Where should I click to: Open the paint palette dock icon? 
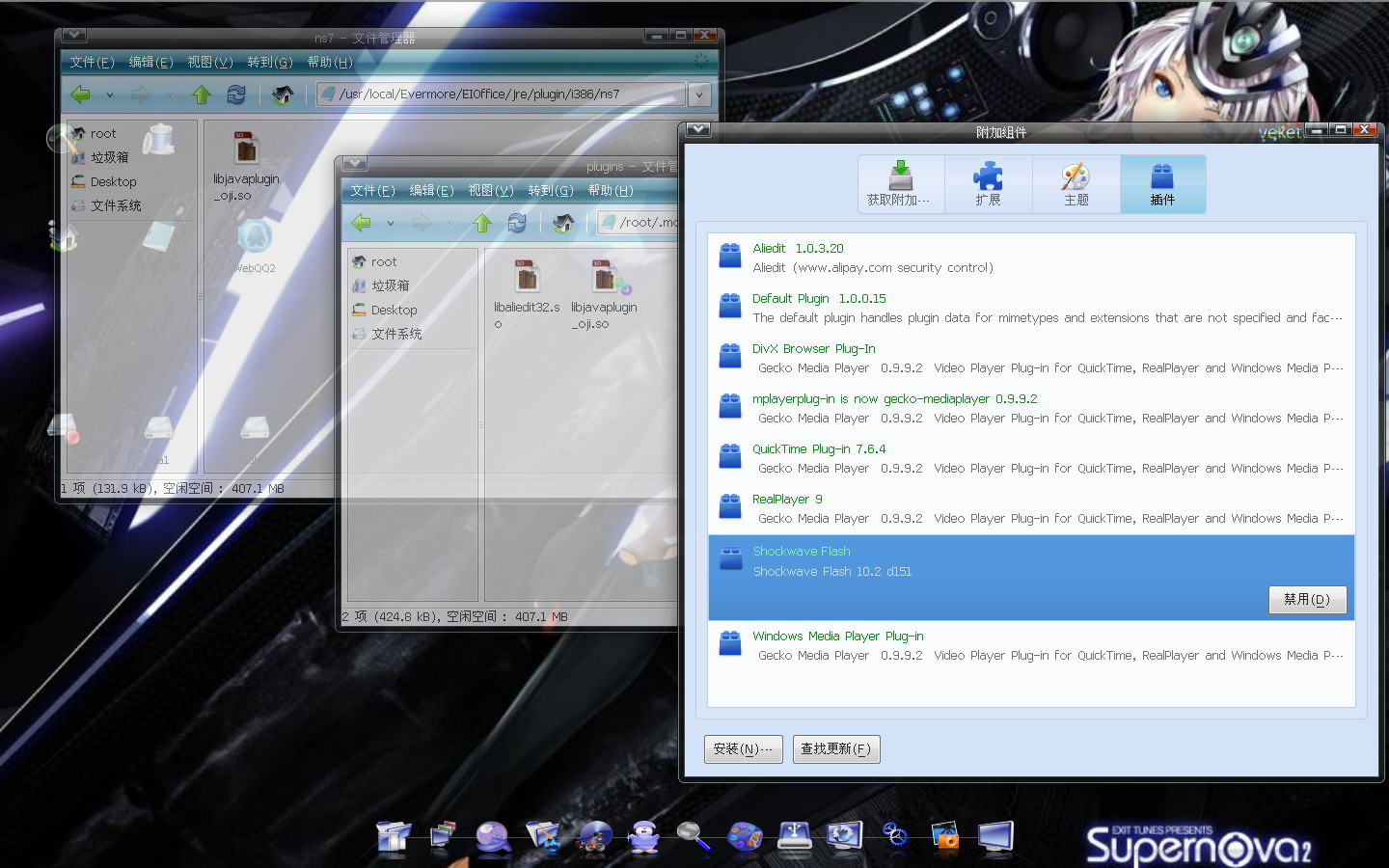coord(744,836)
